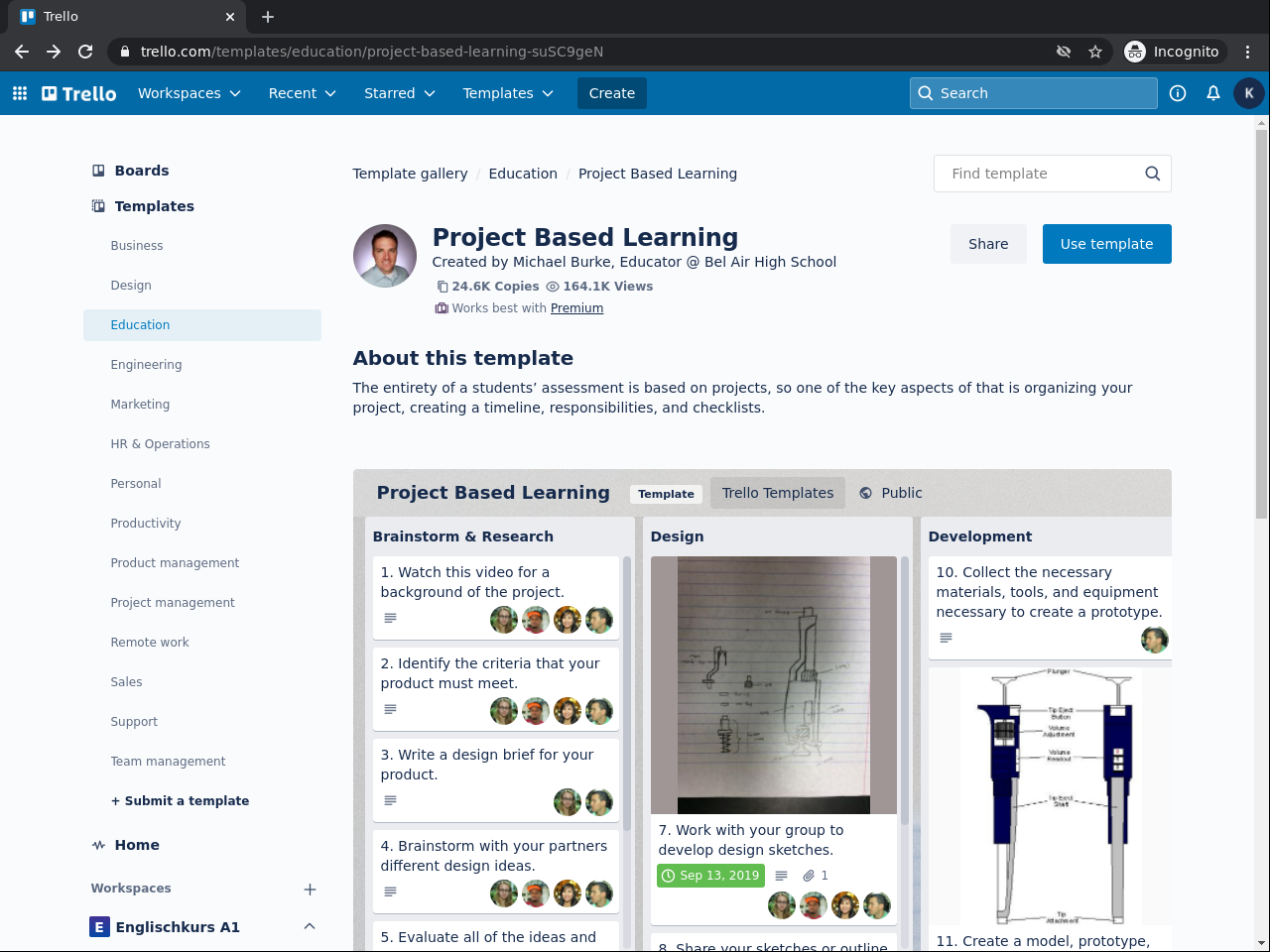The image size is (1270, 952).
Task: Click the Sep 13, 2019 due date badge
Action: point(710,876)
